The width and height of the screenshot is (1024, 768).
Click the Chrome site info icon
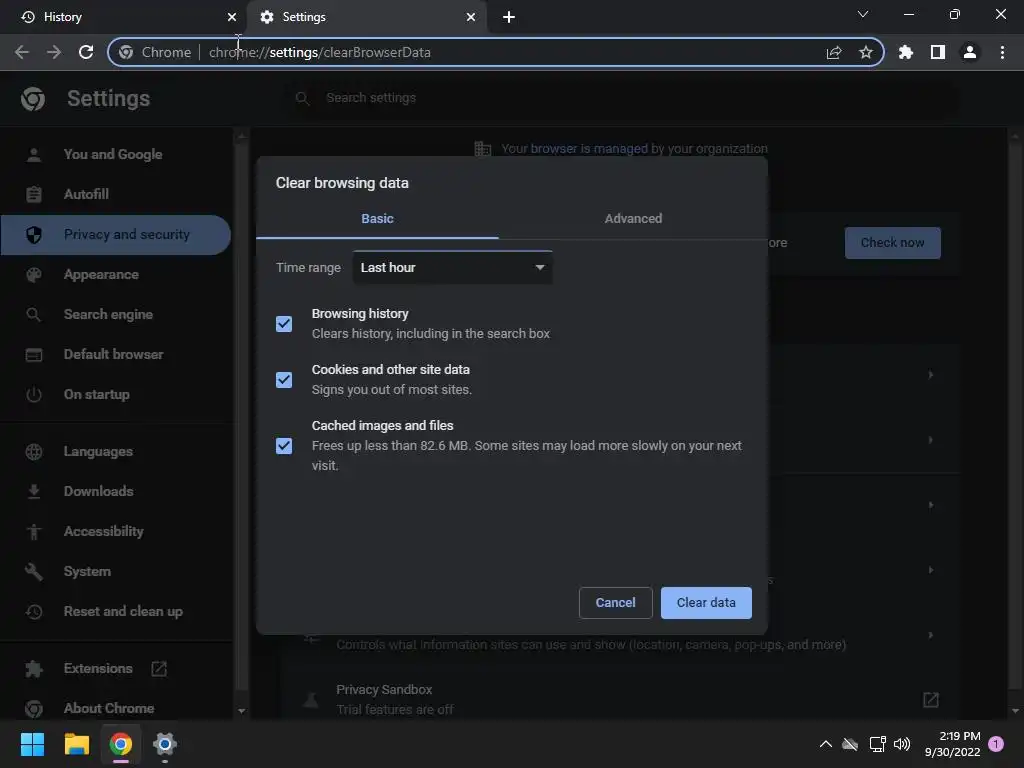coord(126,52)
